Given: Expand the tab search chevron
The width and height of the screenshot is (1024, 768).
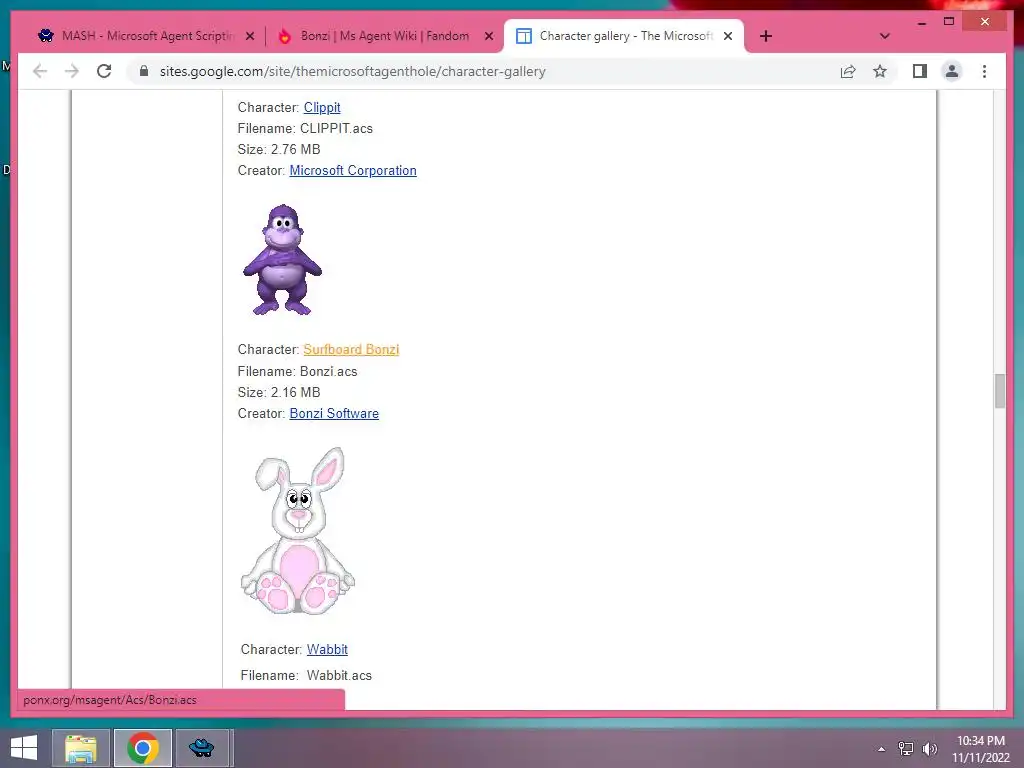Looking at the screenshot, I should pyautogui.click(x=884, y=36).
